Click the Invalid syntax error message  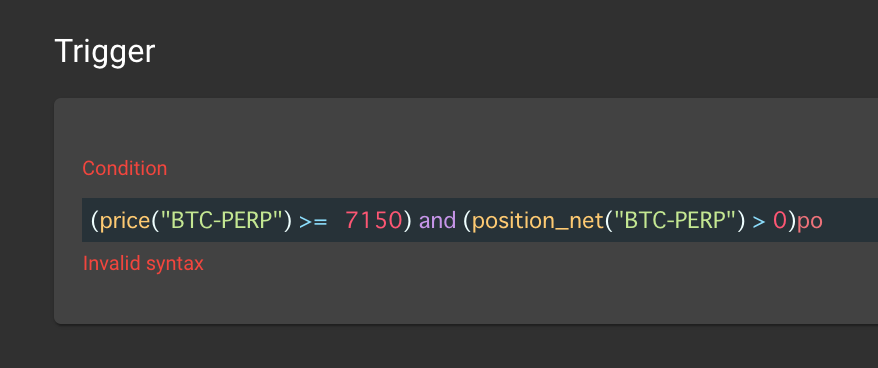(x=143, y=263)
